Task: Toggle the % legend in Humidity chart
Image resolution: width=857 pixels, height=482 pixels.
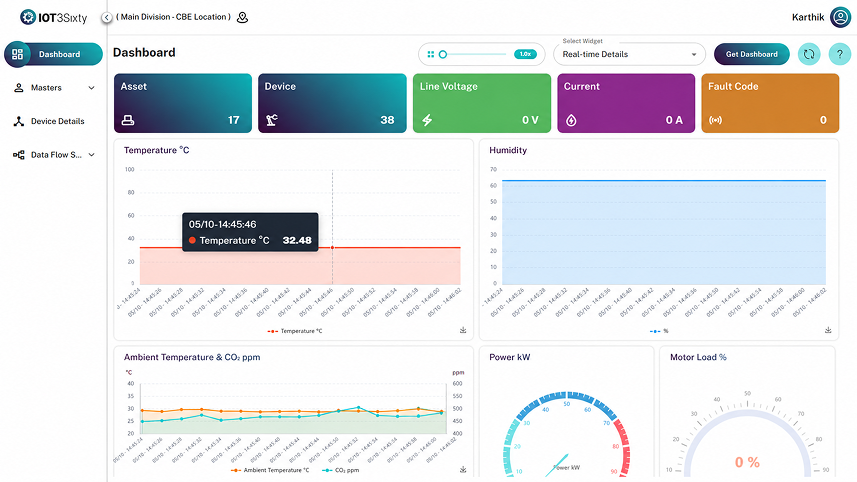Action: tap(659, 331)
